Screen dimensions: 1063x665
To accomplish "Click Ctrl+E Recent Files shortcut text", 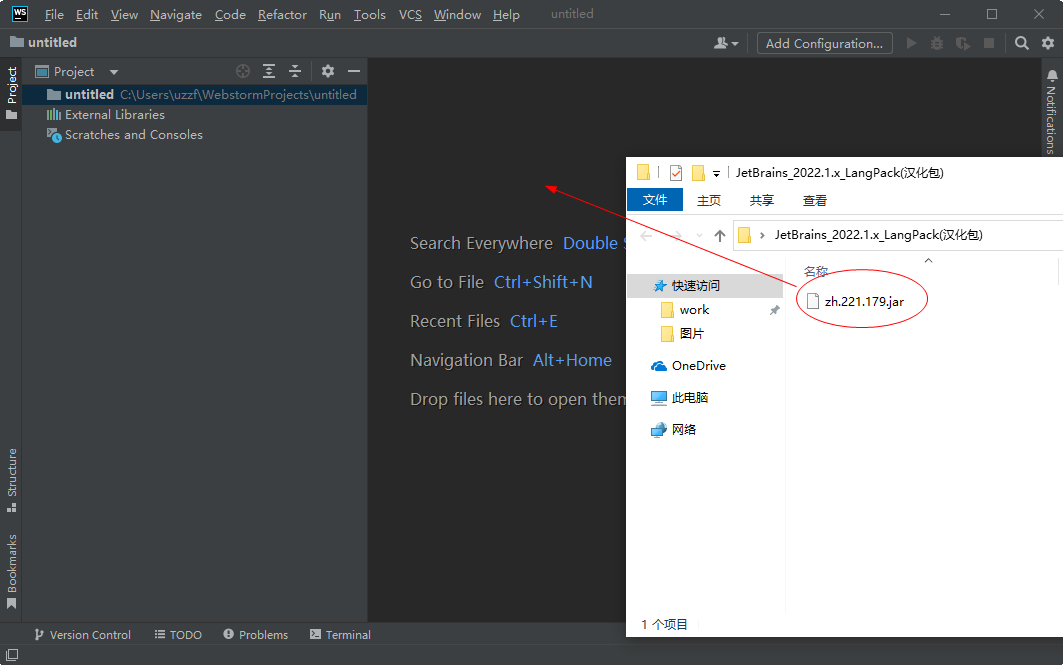I will (534, 321).
